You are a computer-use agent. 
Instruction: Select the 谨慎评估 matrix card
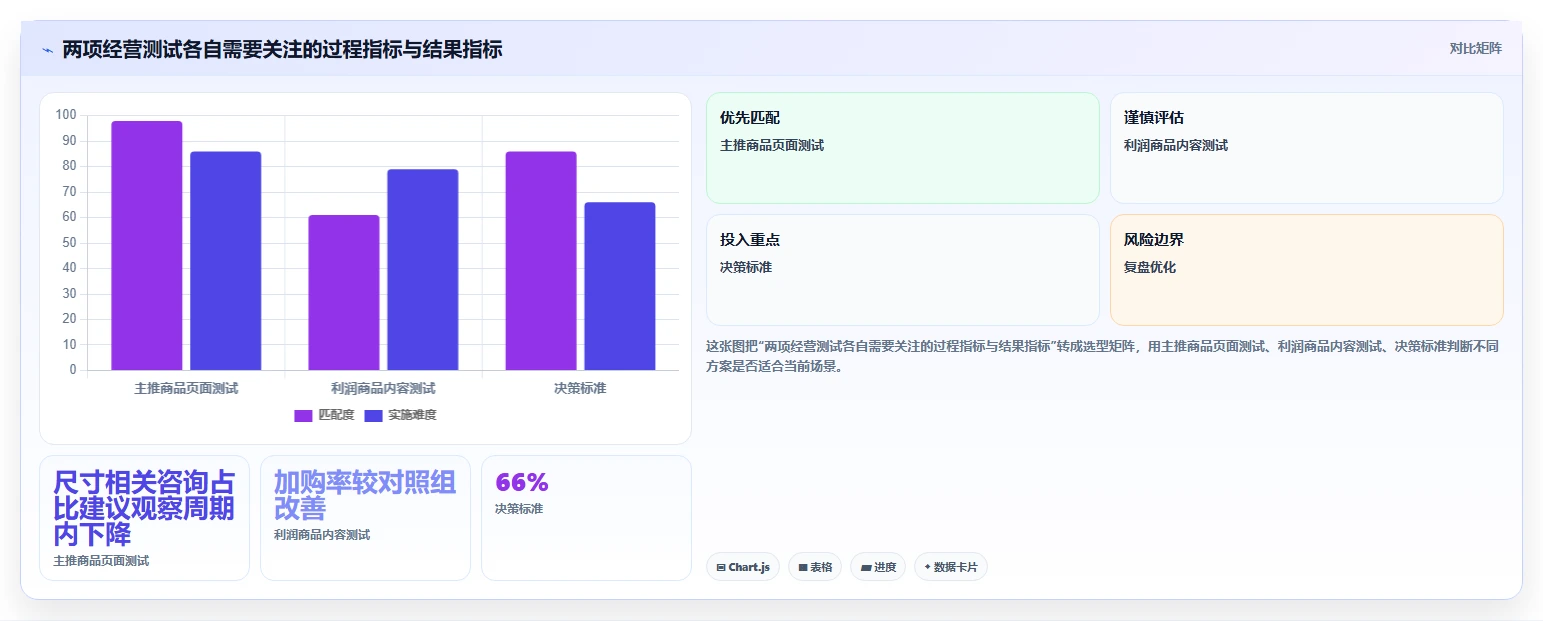coord(1307,148)
